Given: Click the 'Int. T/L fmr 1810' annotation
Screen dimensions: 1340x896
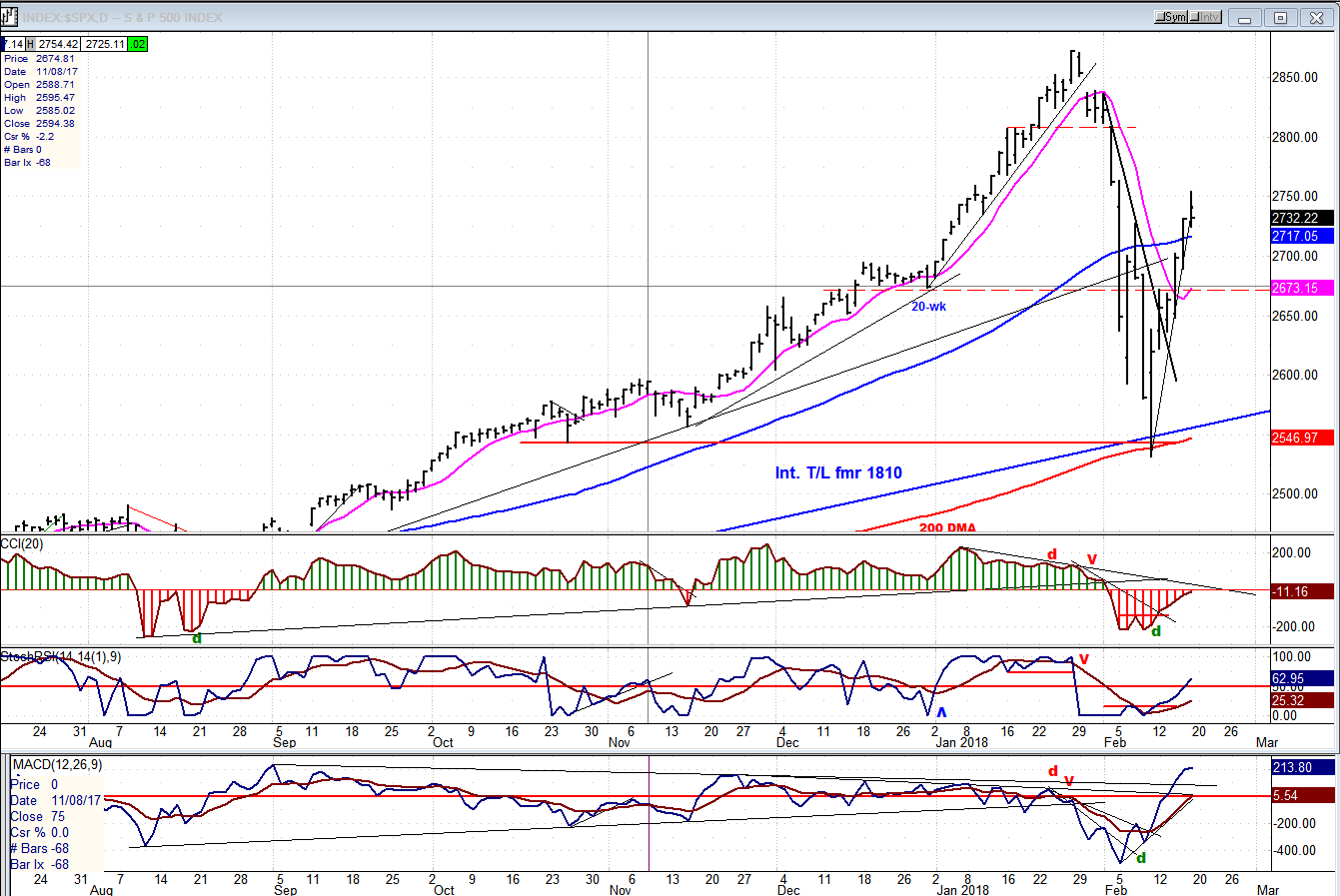Looking at the screenshot, I should [x=838, y=472].
